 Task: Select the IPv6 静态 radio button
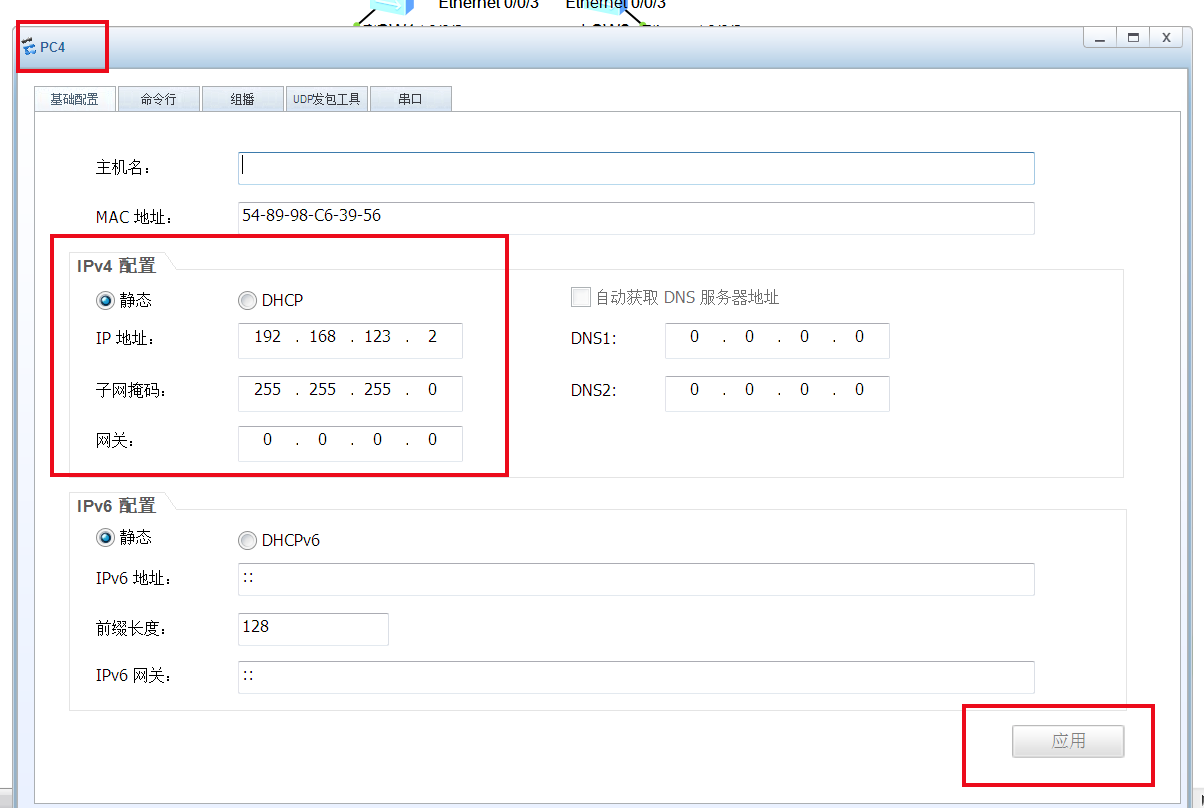(x=105, y=538)
